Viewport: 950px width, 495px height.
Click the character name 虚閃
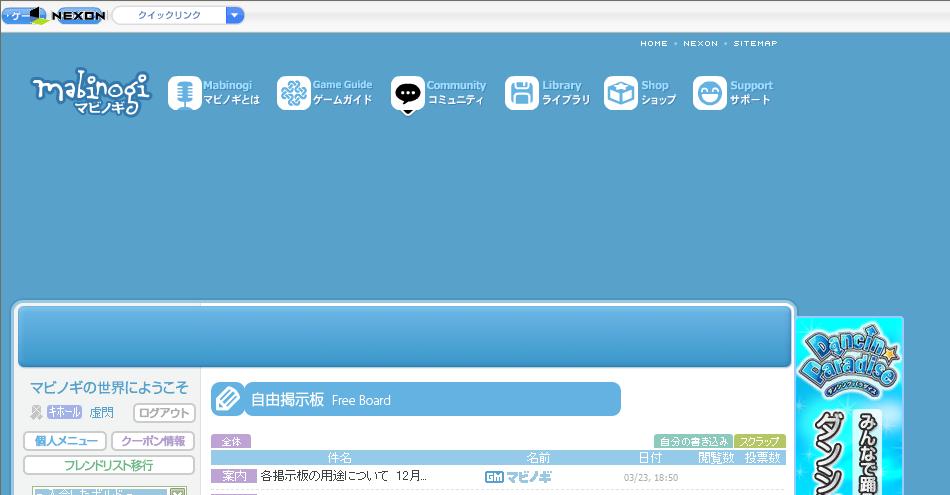click(x=101, y=413)
